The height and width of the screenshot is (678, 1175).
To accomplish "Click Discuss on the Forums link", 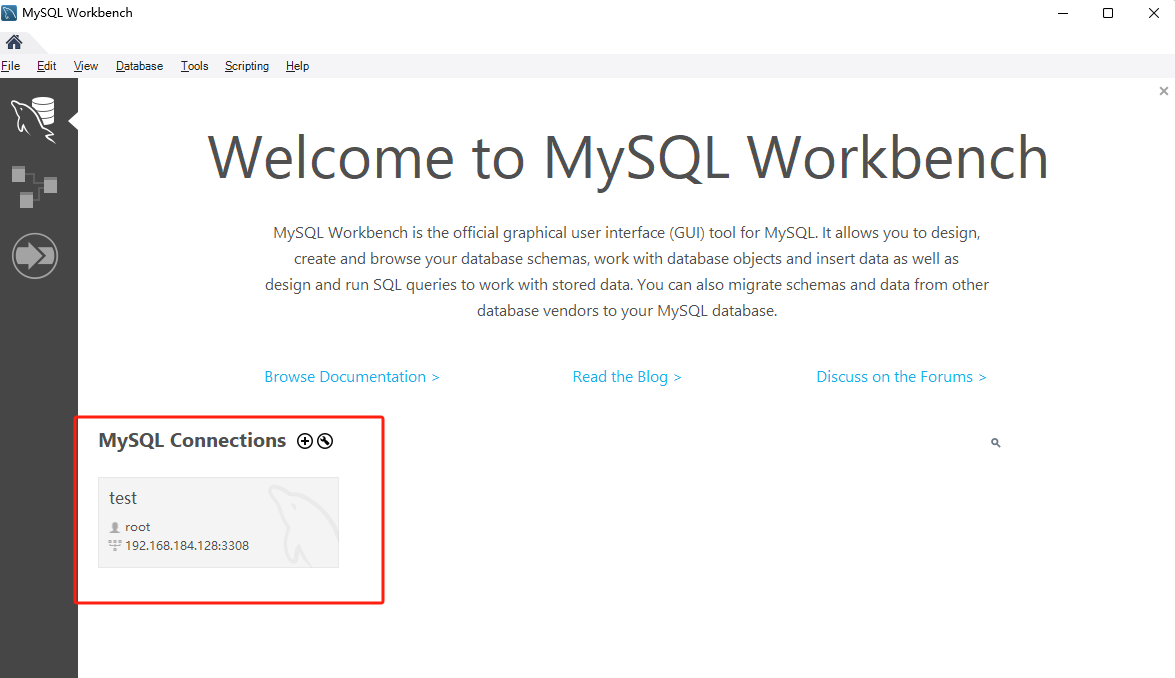I will pos(901,377).
